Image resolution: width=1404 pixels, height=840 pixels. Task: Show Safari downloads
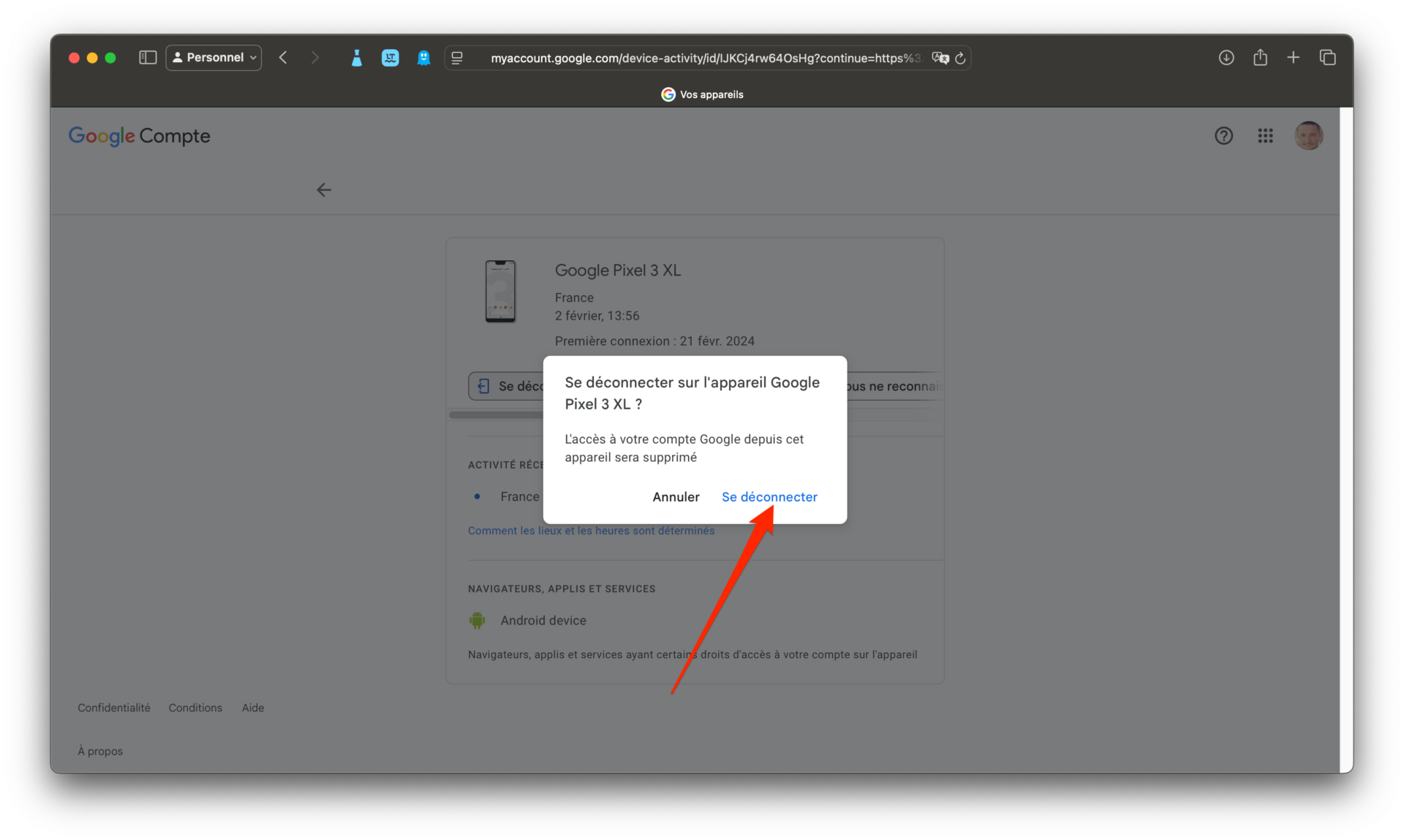click(x=1226, y=58)
